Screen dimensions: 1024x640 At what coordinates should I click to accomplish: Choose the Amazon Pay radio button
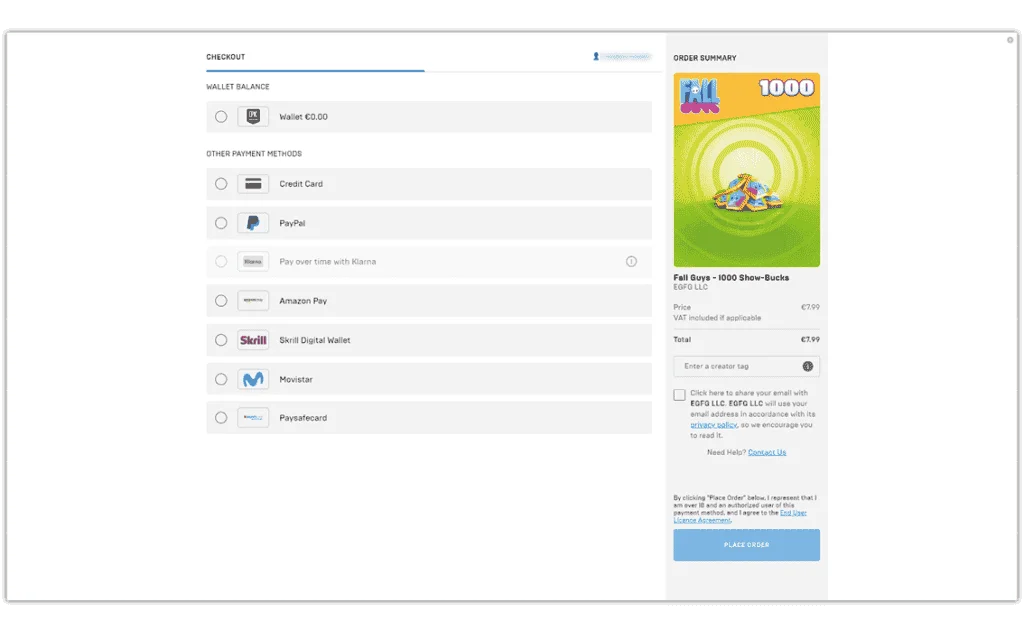tap(221, 301)
